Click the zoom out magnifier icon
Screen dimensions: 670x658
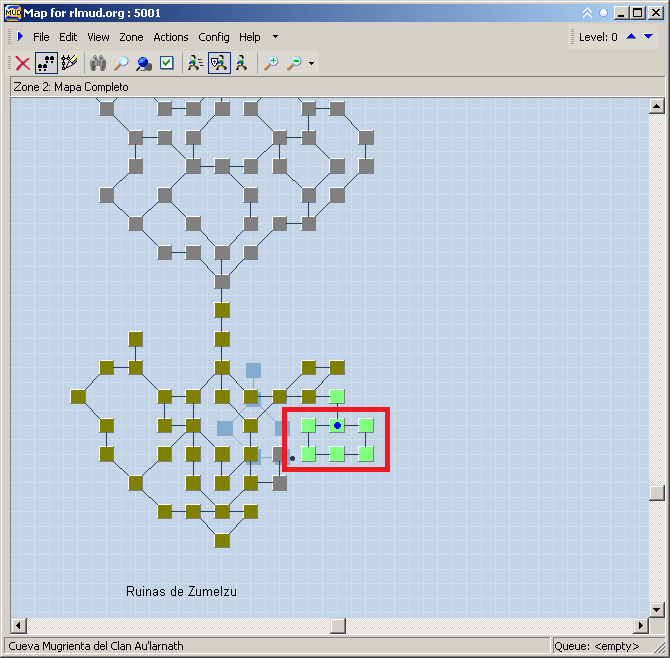tap(294, 63)
